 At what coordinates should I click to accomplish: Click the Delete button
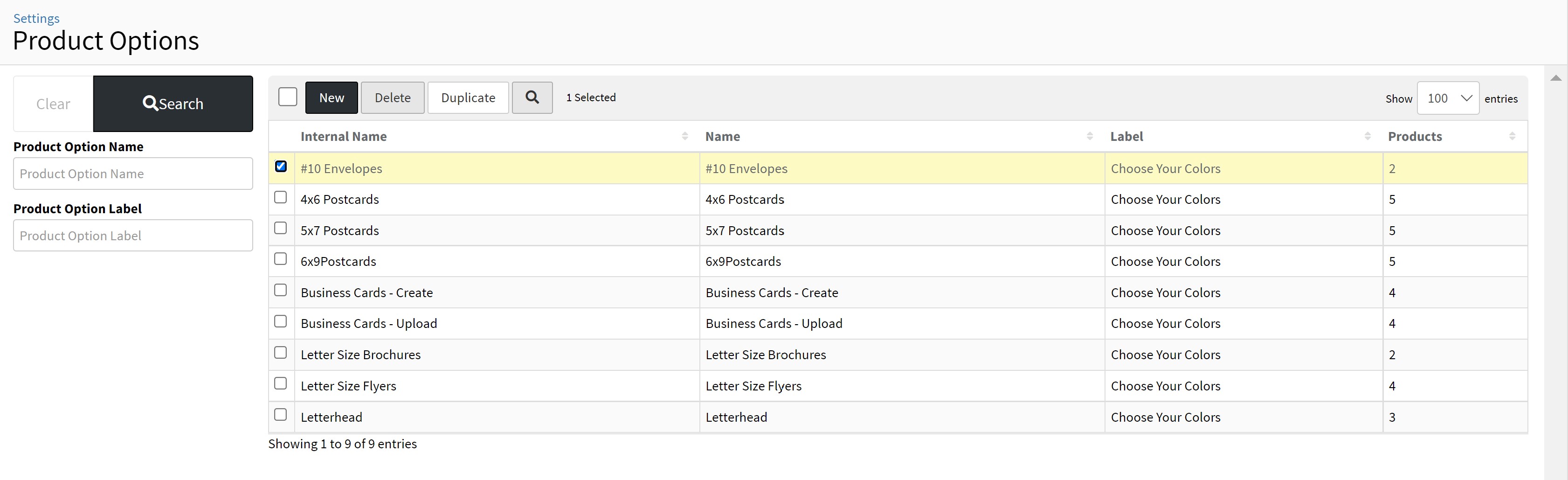tap(393, 97)
